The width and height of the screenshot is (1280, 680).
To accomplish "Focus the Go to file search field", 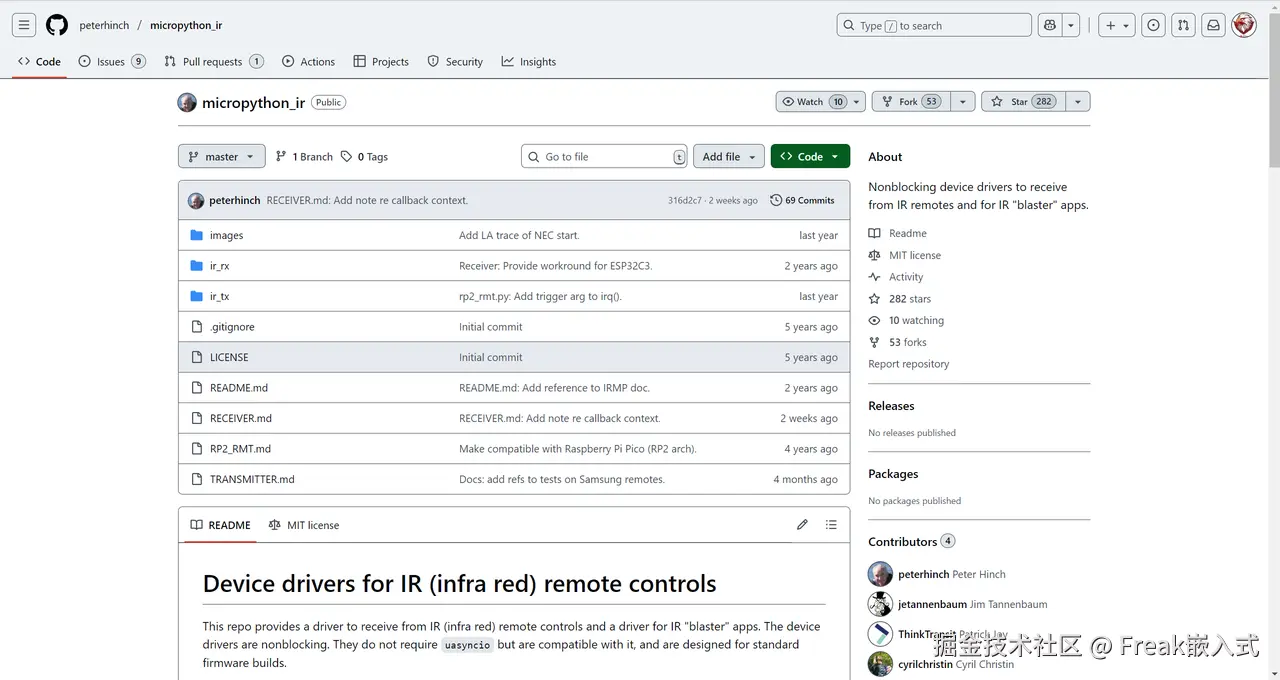I will click(x=604, y=157).
